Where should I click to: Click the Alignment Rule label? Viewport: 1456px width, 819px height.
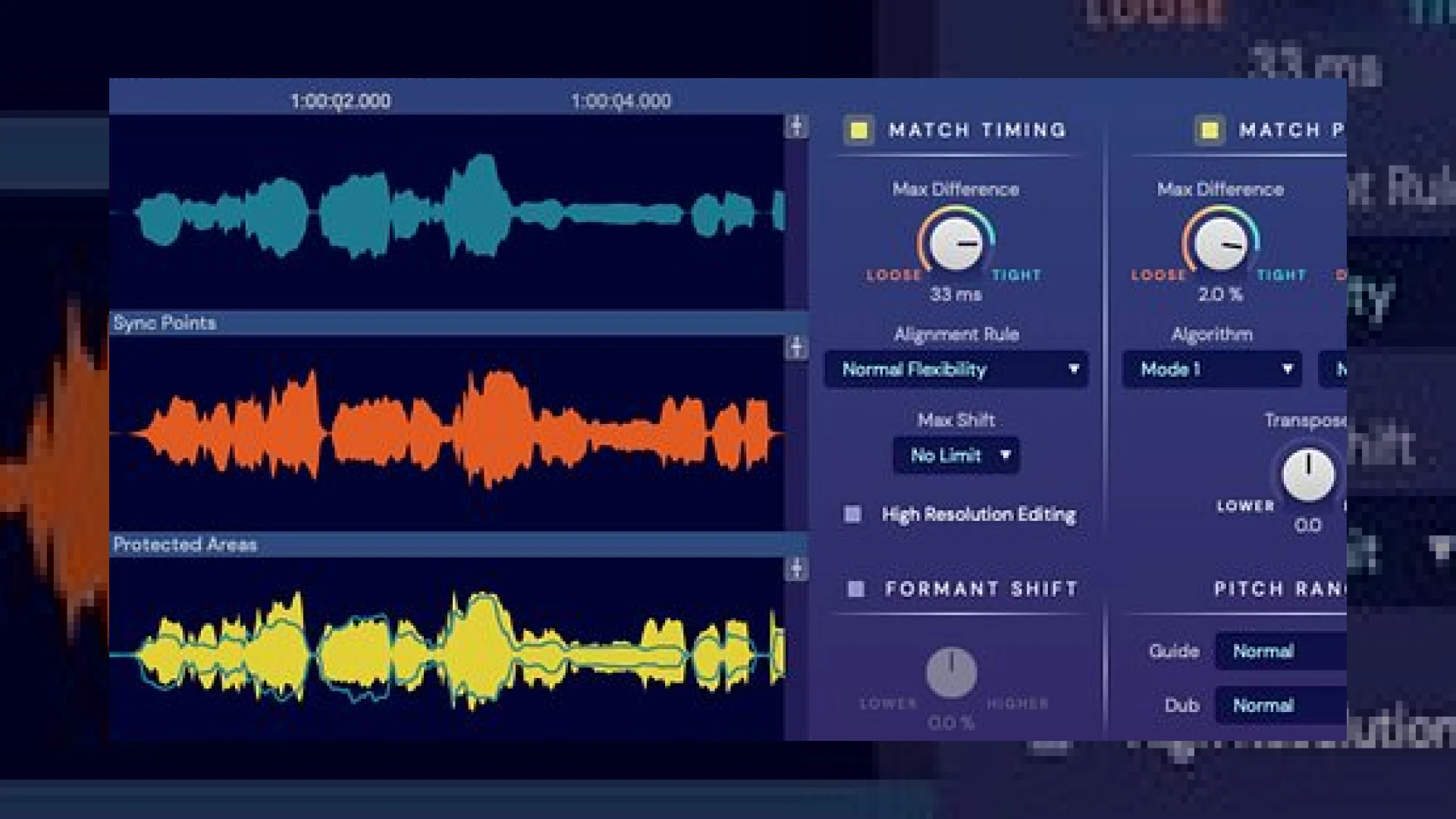pos(956,334)
